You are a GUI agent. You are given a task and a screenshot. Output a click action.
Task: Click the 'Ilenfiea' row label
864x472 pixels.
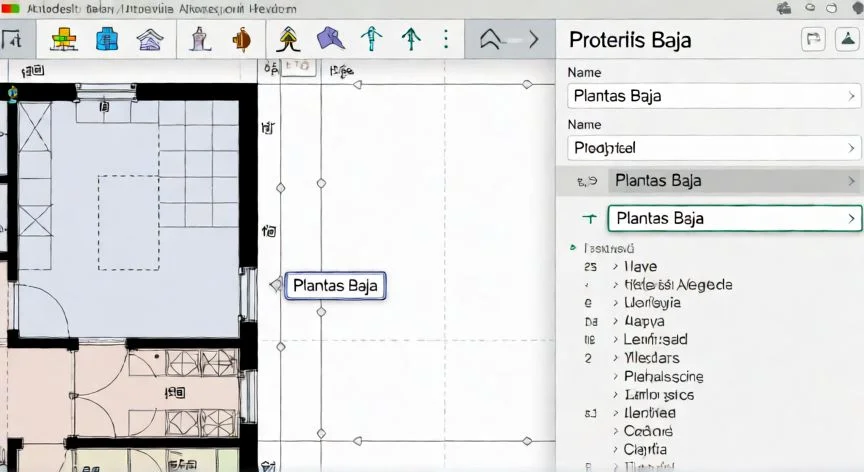tap(650, 413)
